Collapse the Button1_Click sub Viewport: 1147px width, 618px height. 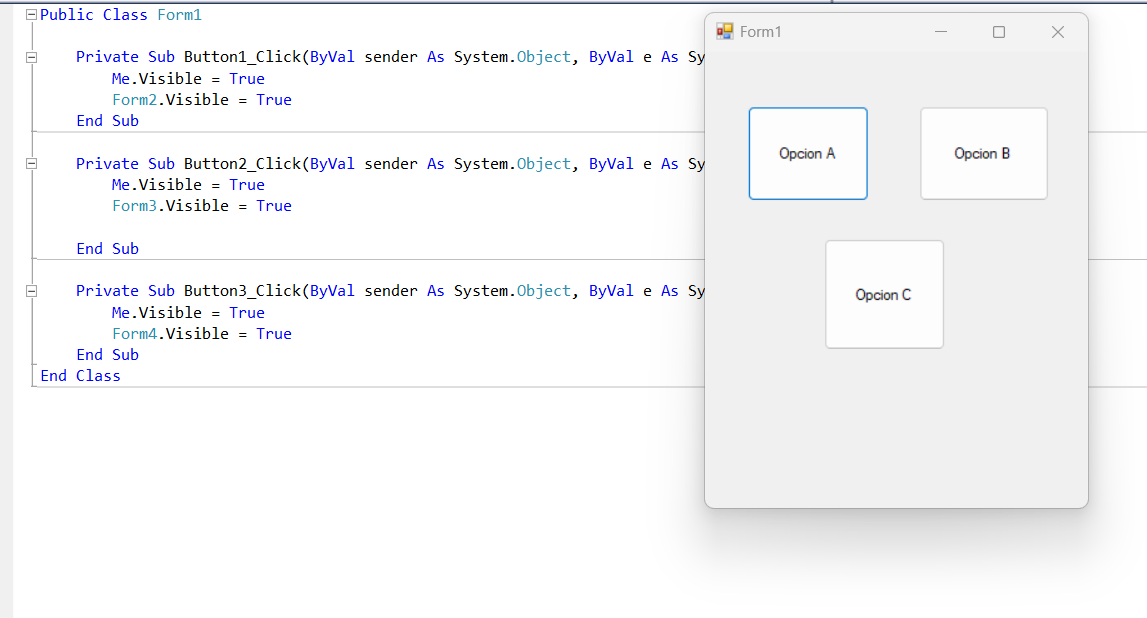pyautogui.click(x=31, y=57)
